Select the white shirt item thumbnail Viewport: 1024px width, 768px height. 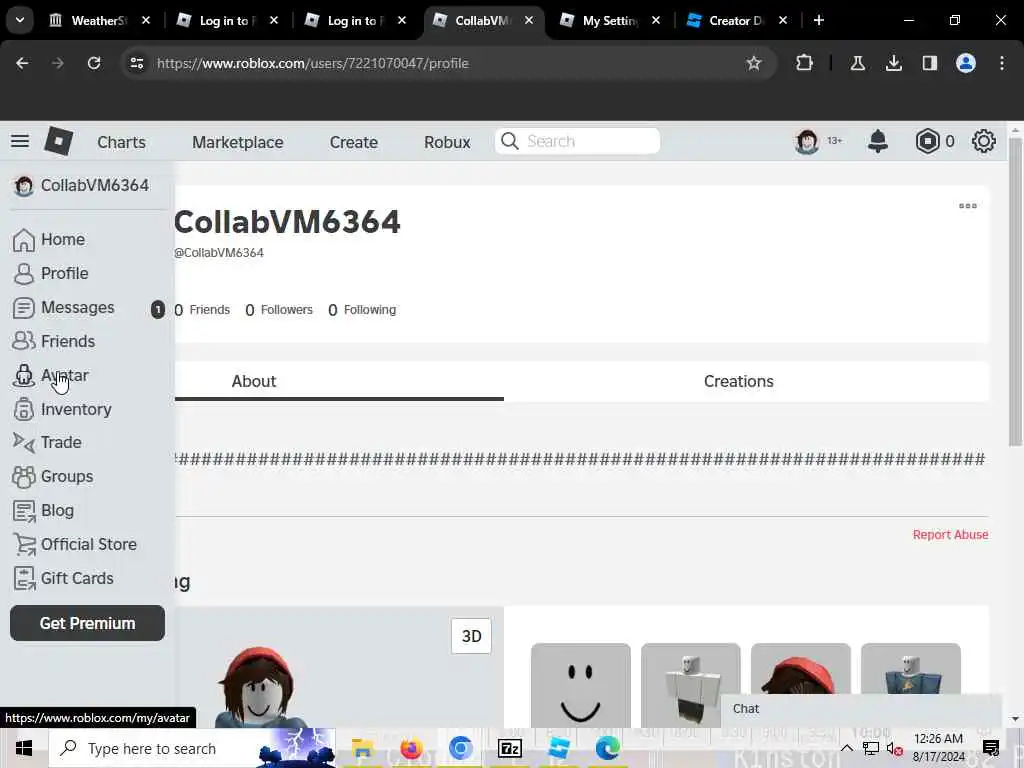[x=690, y=685]
